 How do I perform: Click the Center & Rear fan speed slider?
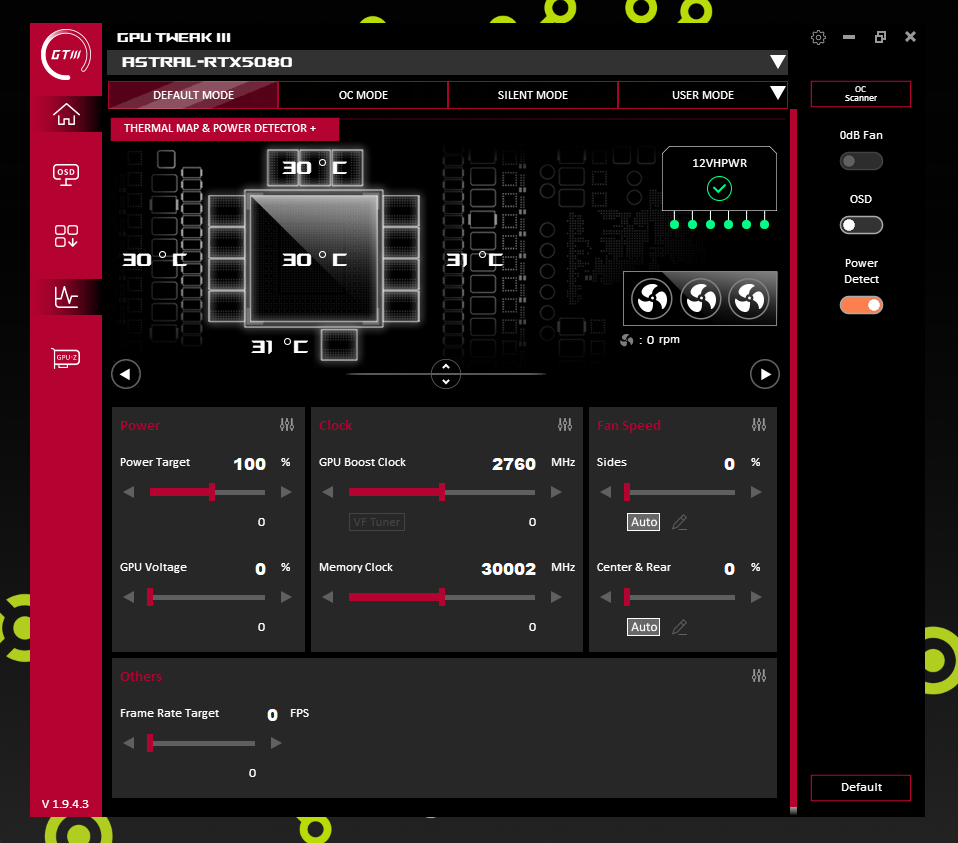pyautogui.click(x=680, y=597)
